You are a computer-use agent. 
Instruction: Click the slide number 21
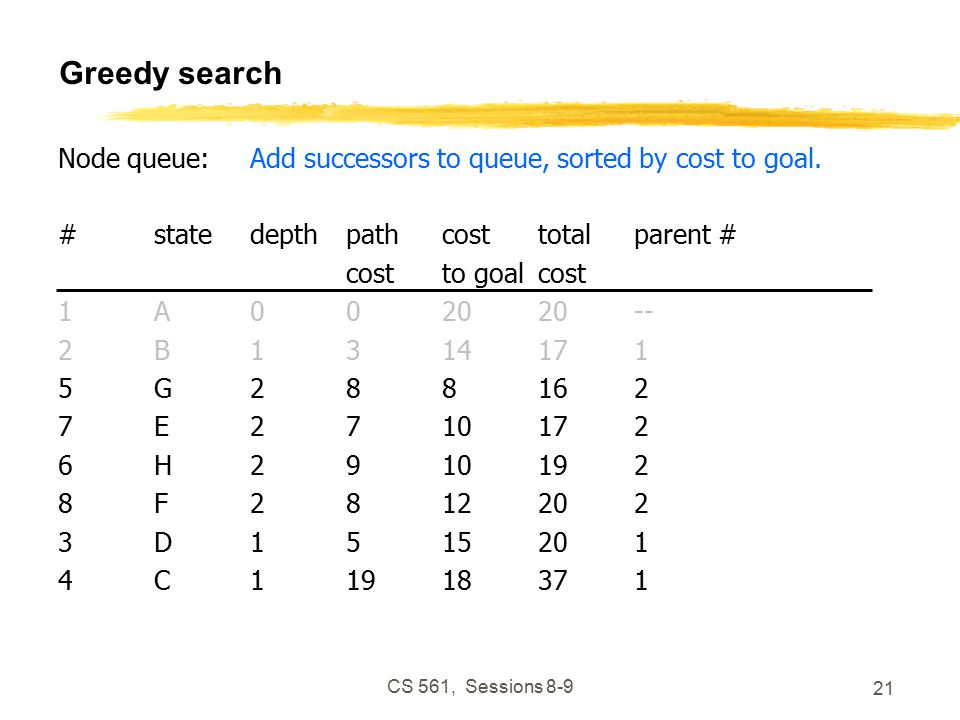pyautogui.click(x=882, y=689)
